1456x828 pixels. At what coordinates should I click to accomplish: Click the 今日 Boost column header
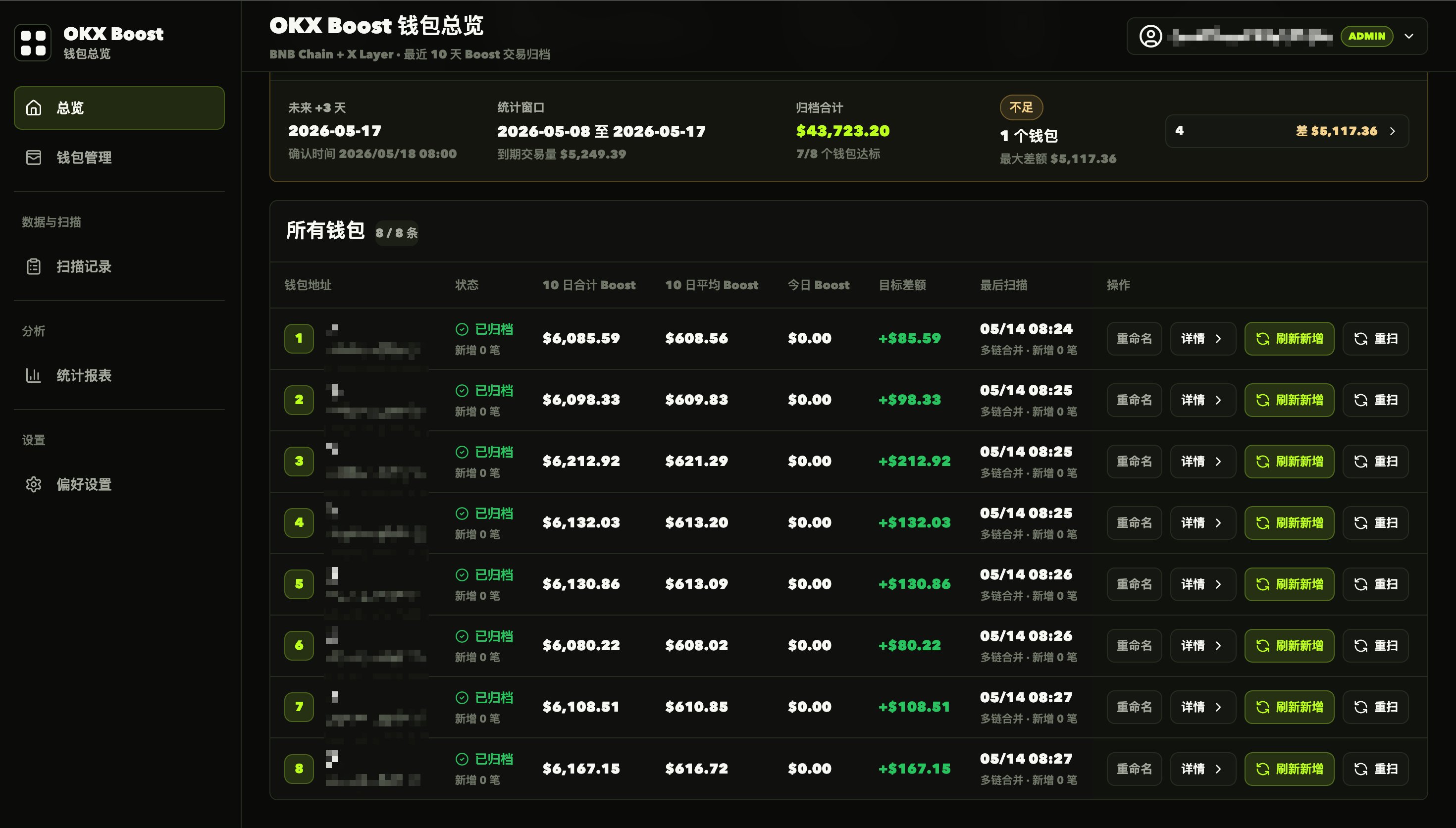(x=819, y=285)
